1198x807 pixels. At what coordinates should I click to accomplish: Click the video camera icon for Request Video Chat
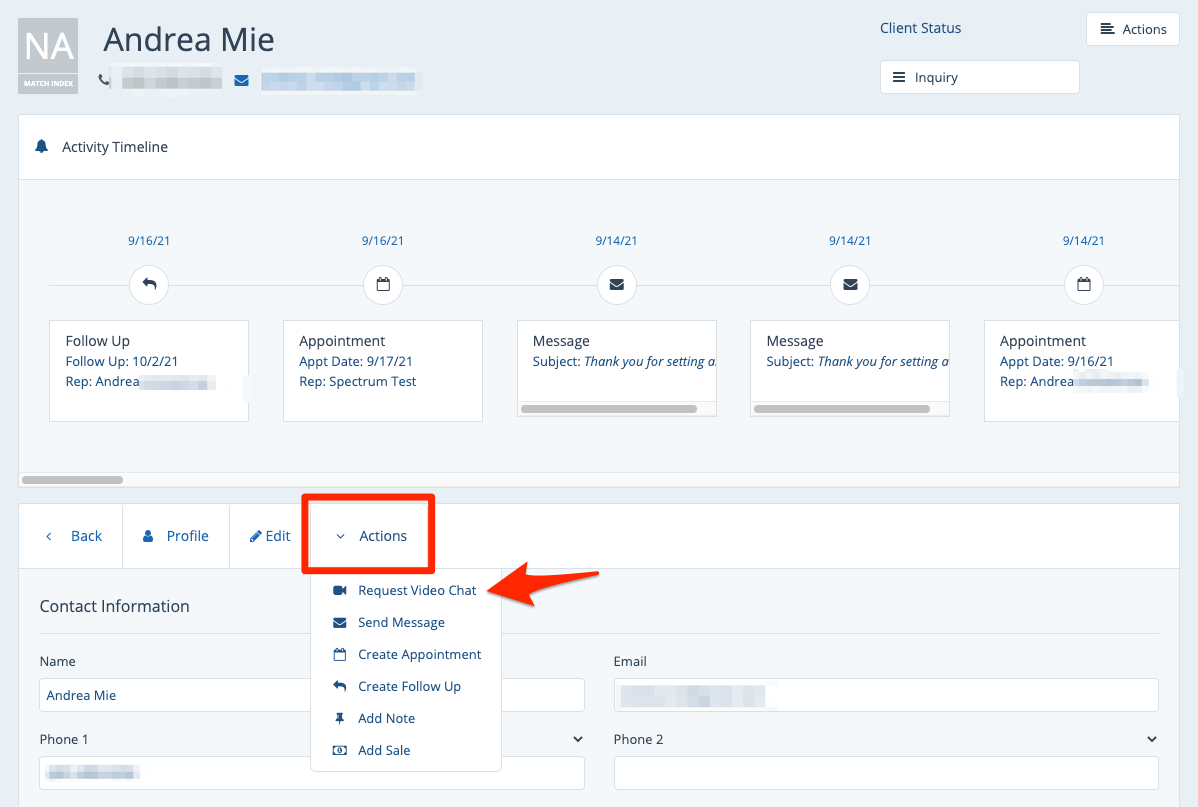coord(339,591)
